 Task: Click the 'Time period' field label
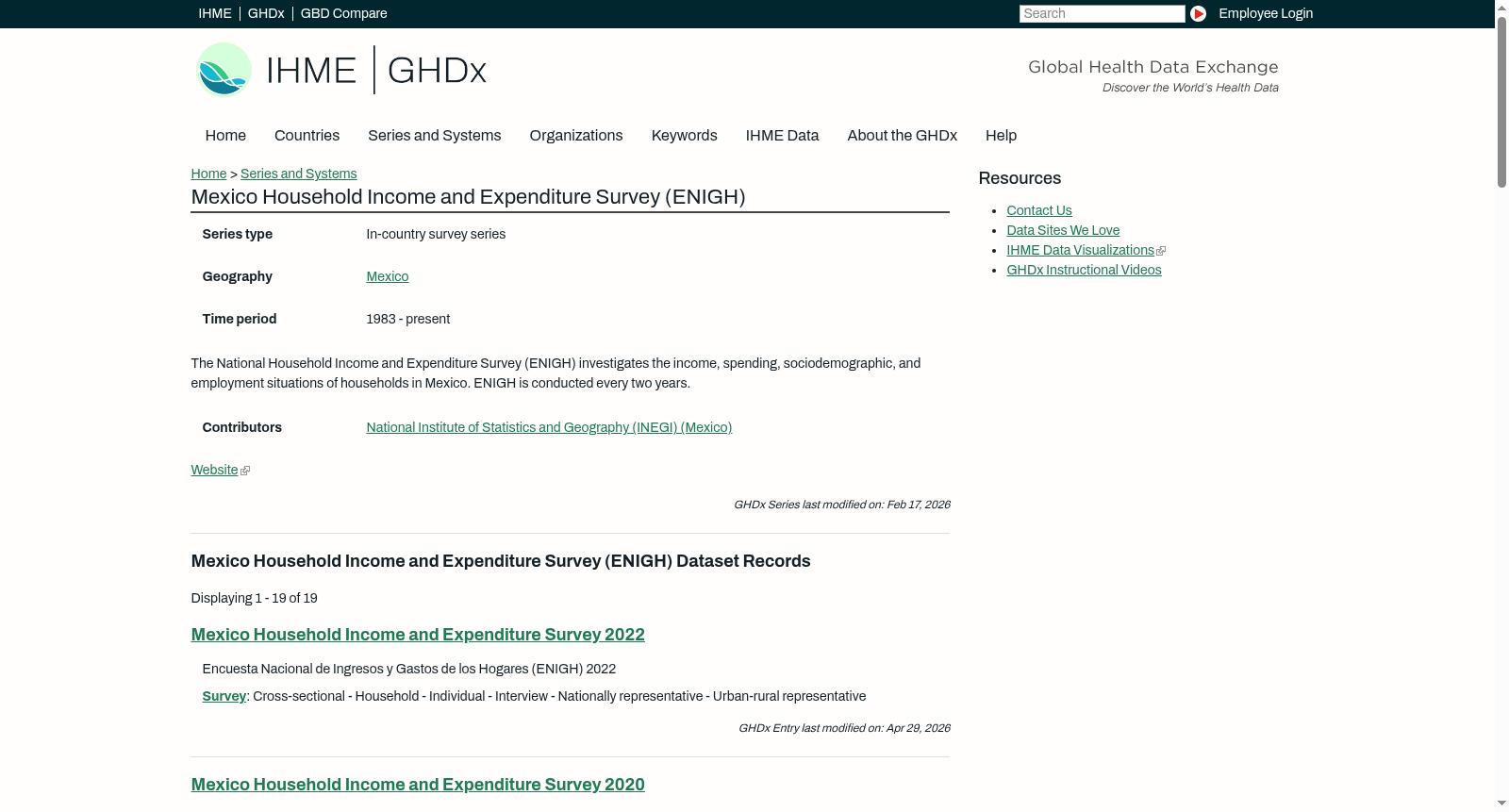click(x=239, y=319)
